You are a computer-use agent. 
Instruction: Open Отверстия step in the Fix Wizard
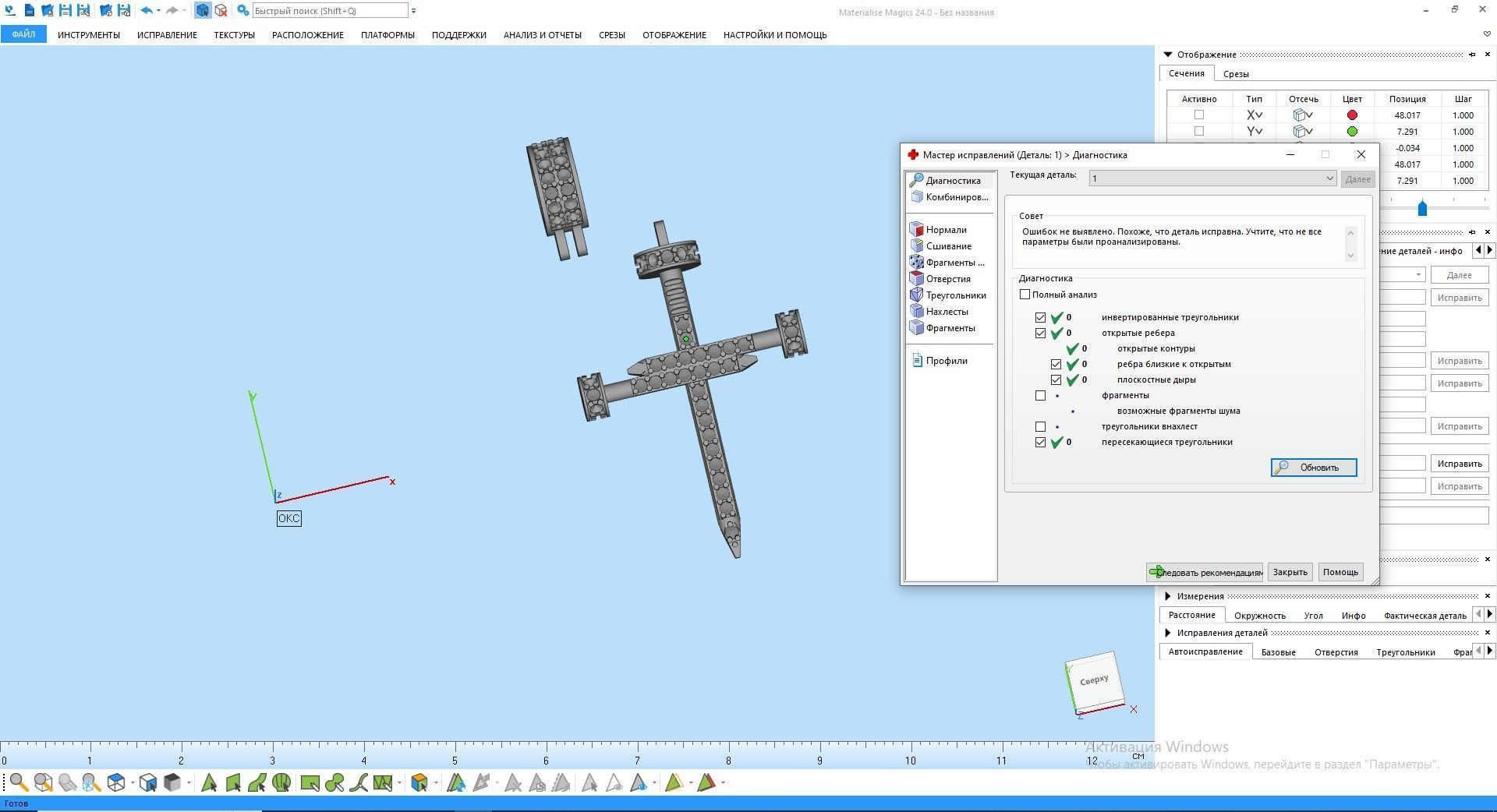click(940, 279)
